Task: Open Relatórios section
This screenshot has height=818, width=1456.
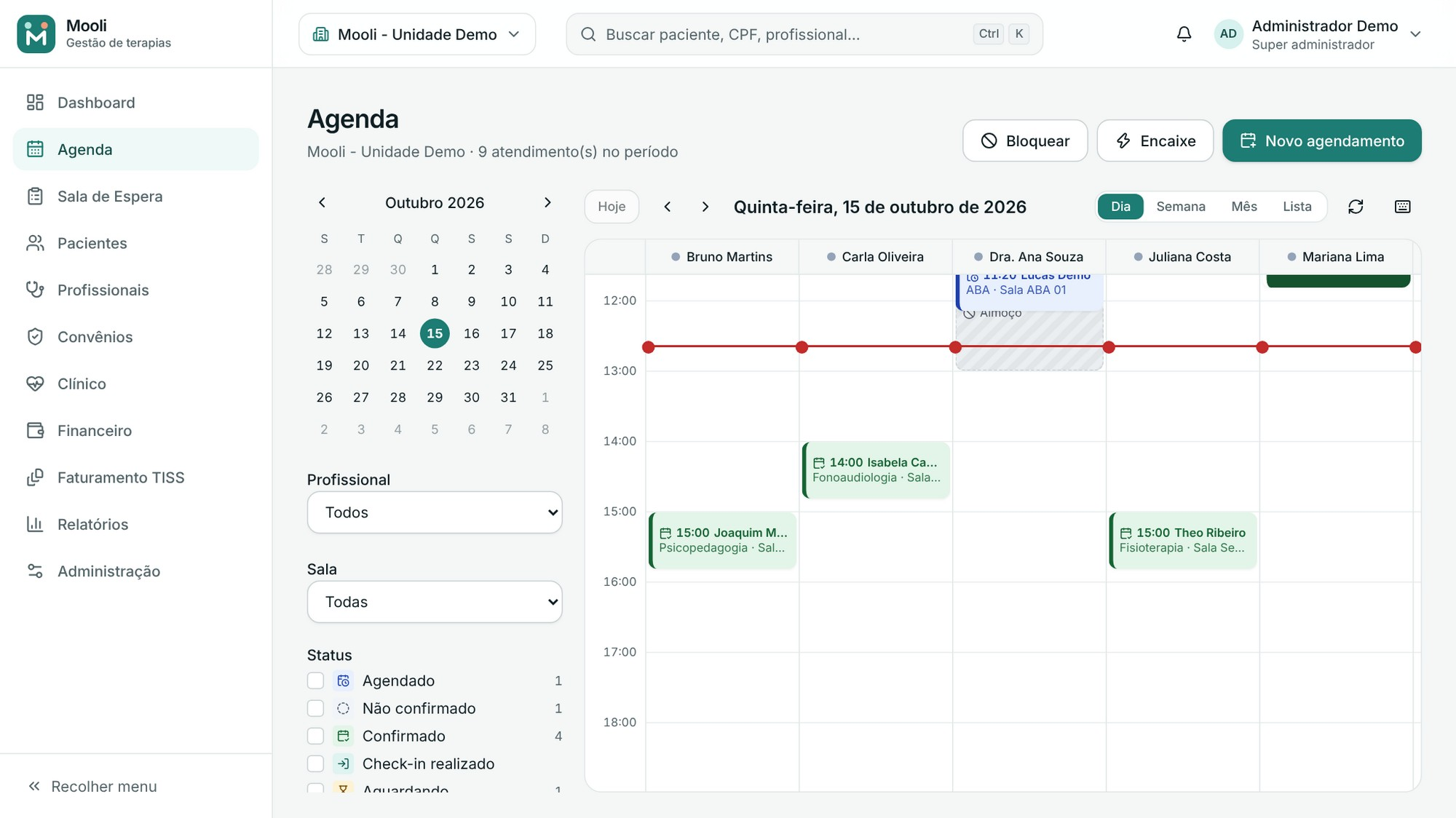Action: coord(136,524)
